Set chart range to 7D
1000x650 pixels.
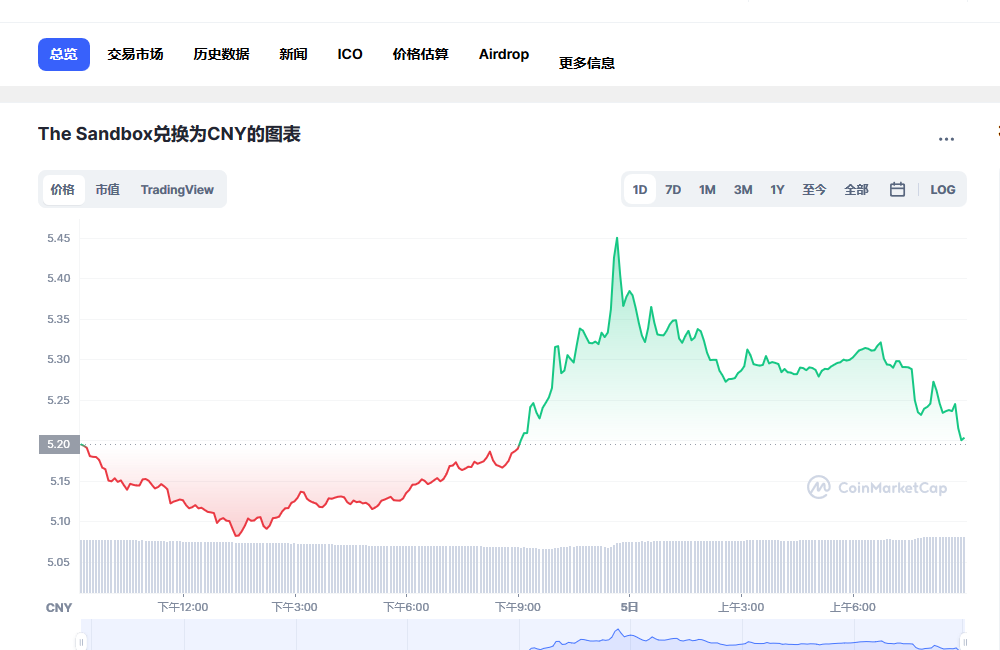point(673,189)
